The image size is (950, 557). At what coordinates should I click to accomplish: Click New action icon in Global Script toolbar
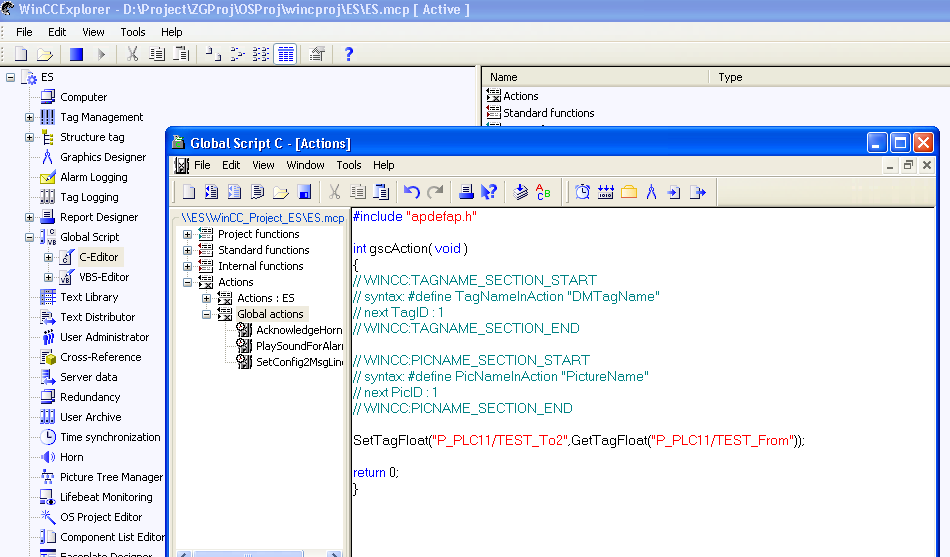tap(189, 192)
